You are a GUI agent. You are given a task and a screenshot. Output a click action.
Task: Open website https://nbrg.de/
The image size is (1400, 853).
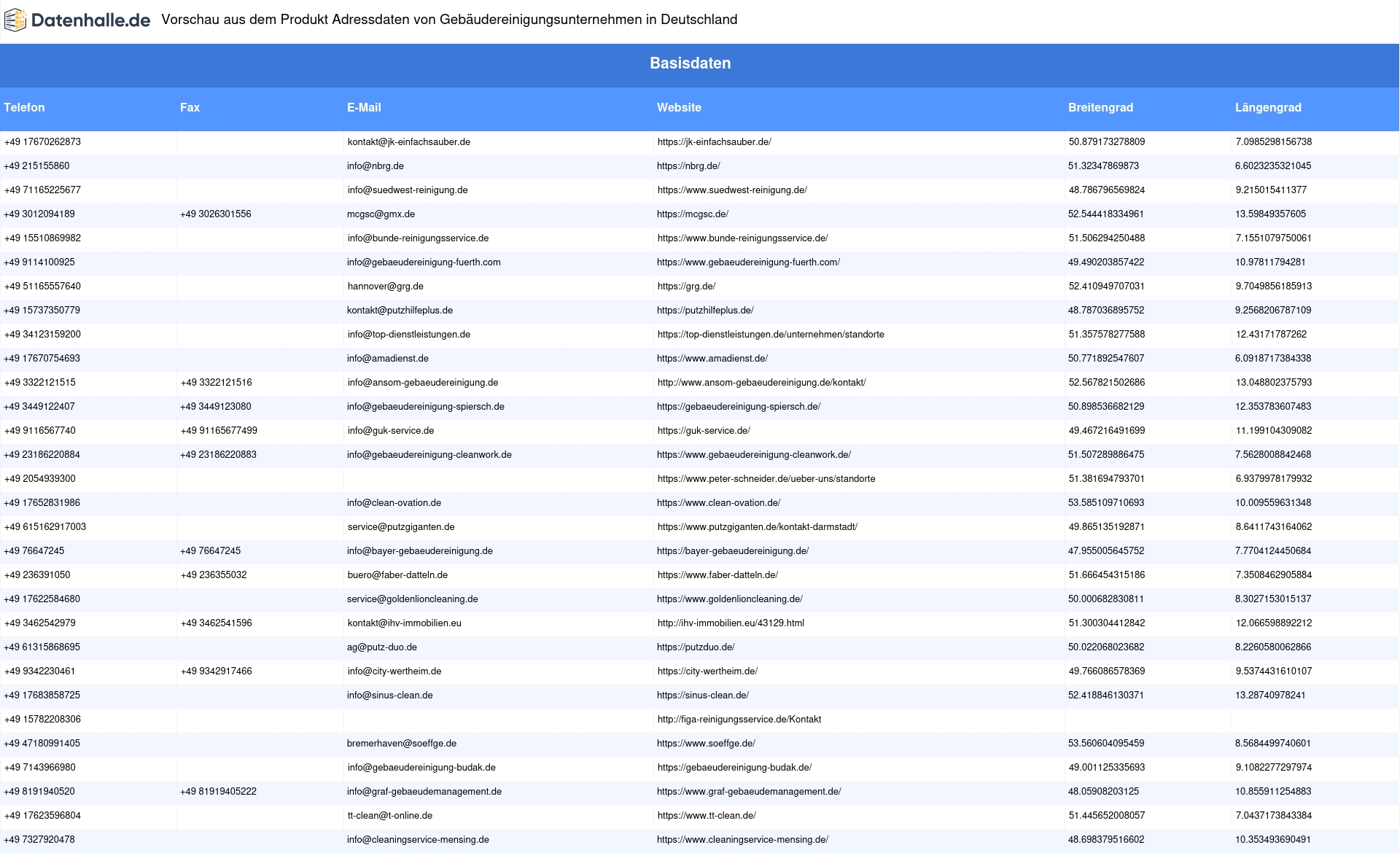688,166
